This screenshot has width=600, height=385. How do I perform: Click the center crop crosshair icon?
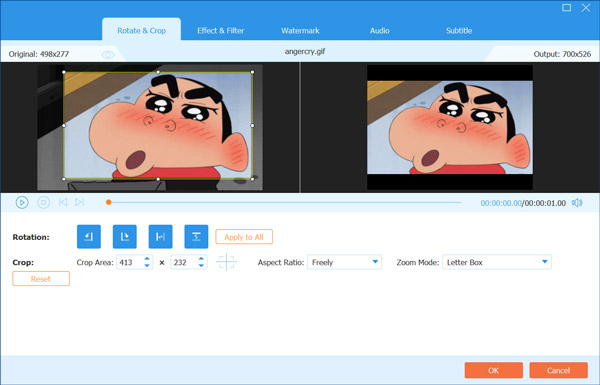(226, 262)
